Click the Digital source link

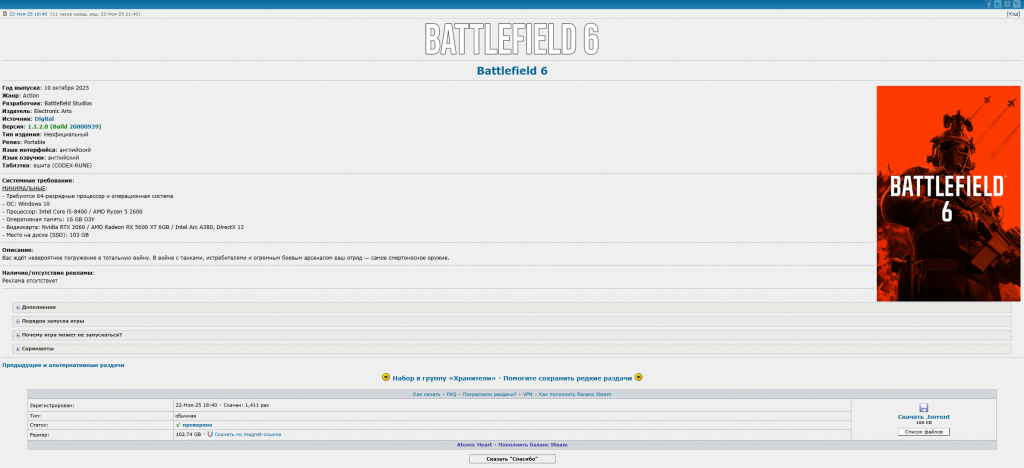(x=44, y=119)
